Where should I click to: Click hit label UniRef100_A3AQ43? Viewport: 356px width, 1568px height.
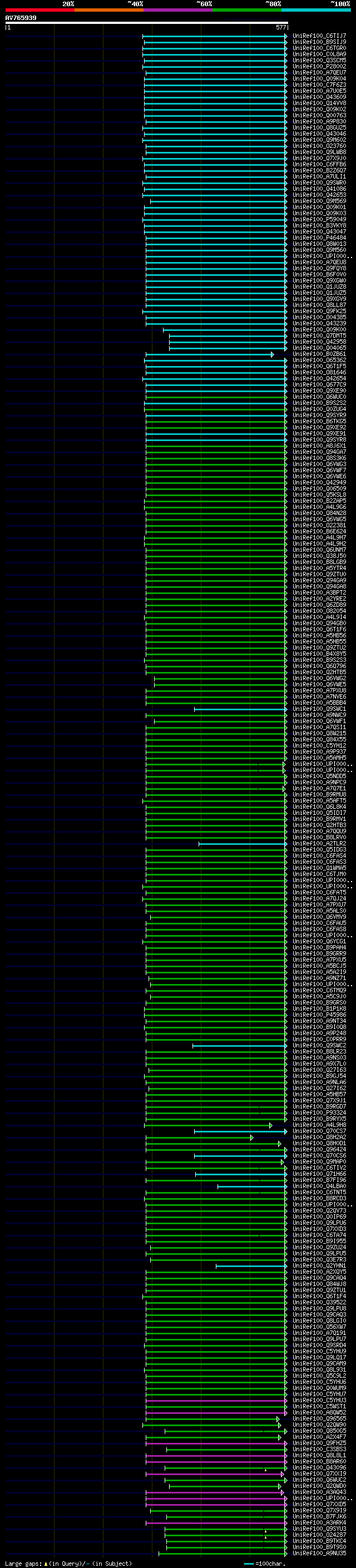tap(319, 1492)
